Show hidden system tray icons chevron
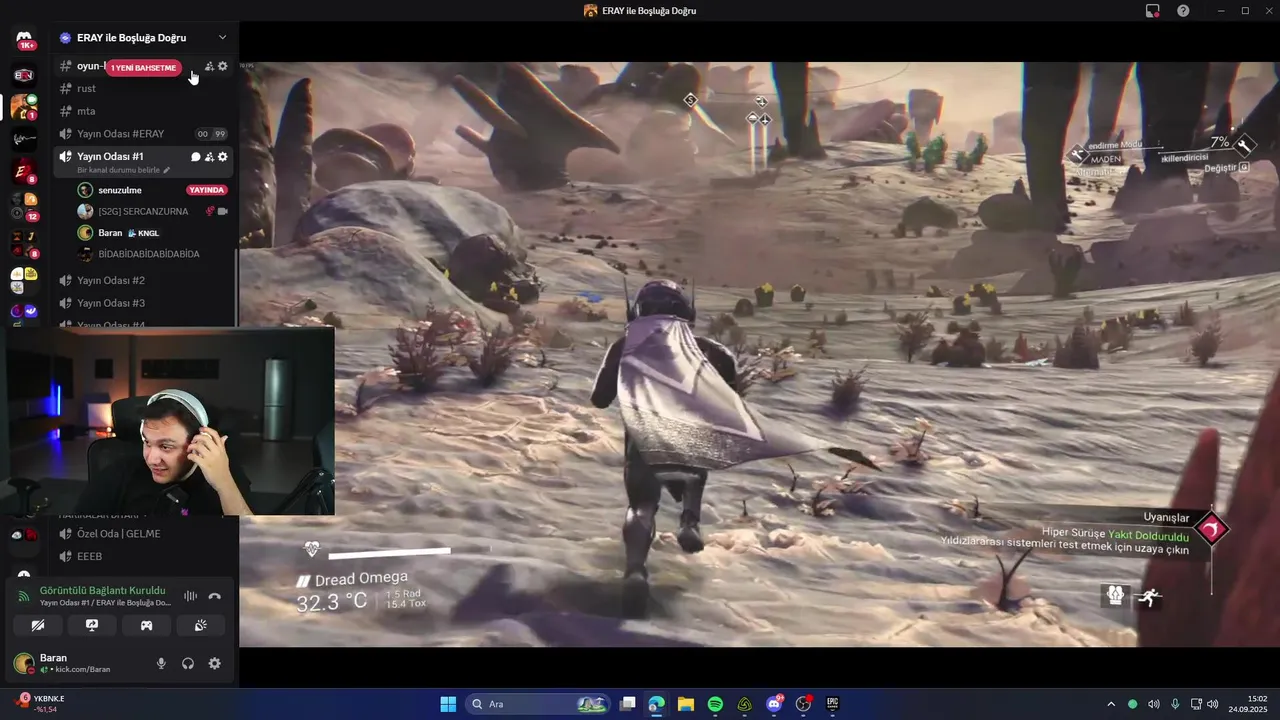 (x=1110, y=704)
